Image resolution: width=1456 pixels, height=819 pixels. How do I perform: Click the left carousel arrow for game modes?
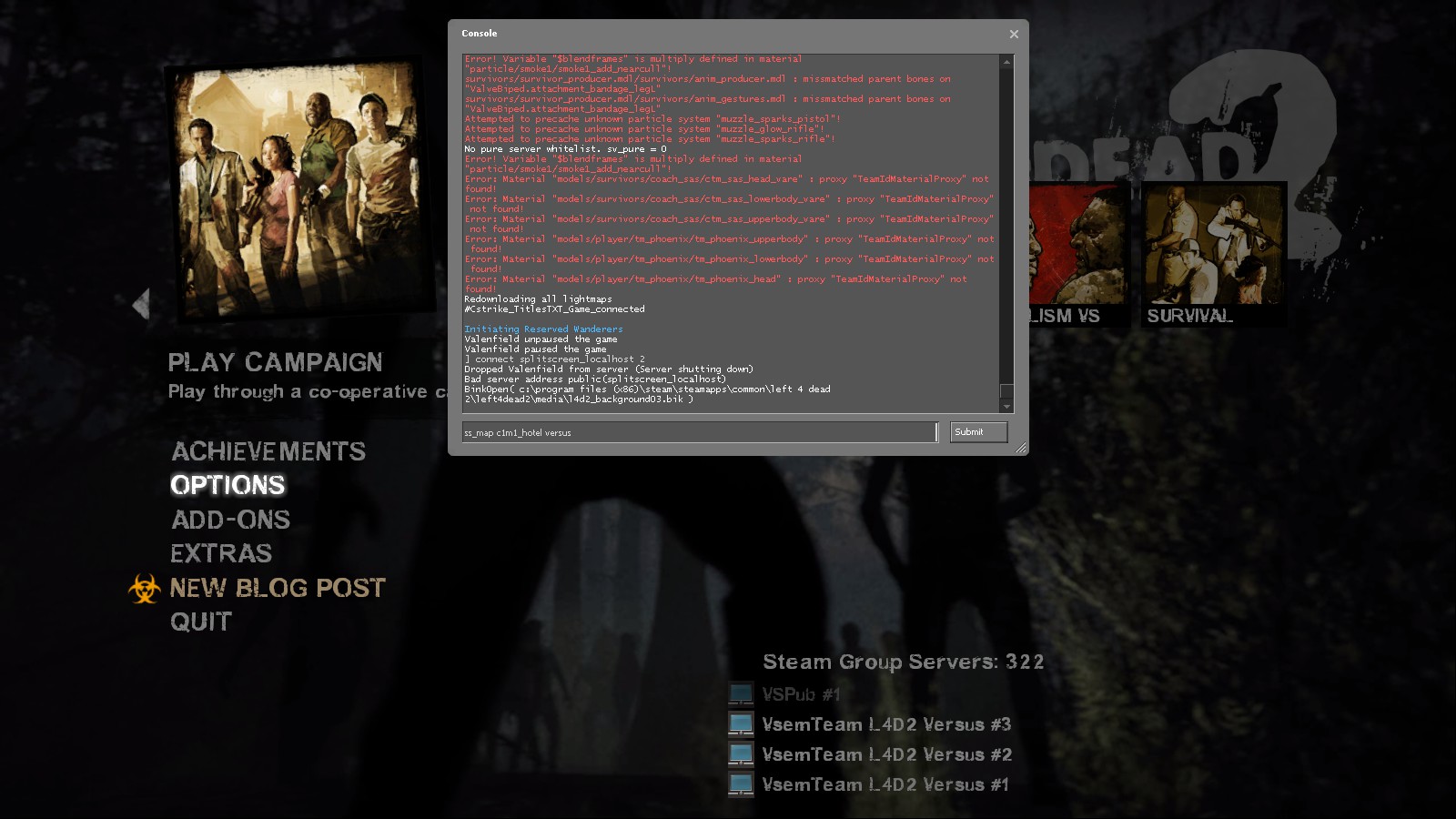[x=141, y=304]
